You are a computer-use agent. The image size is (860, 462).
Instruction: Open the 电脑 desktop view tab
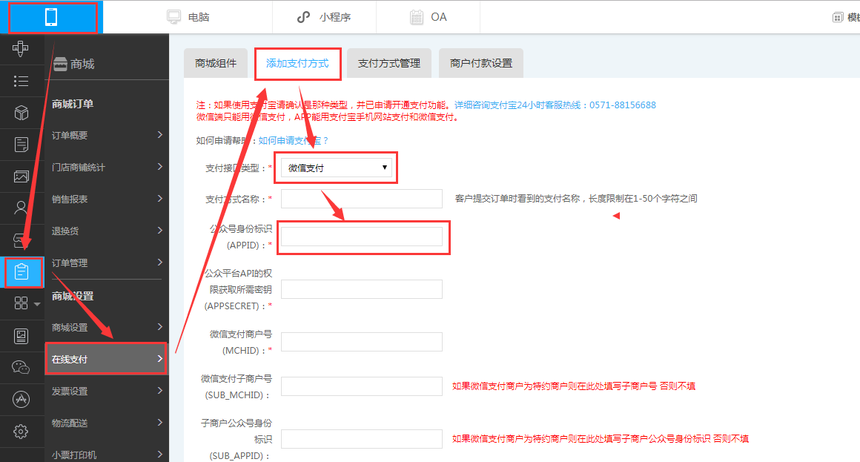188,17
